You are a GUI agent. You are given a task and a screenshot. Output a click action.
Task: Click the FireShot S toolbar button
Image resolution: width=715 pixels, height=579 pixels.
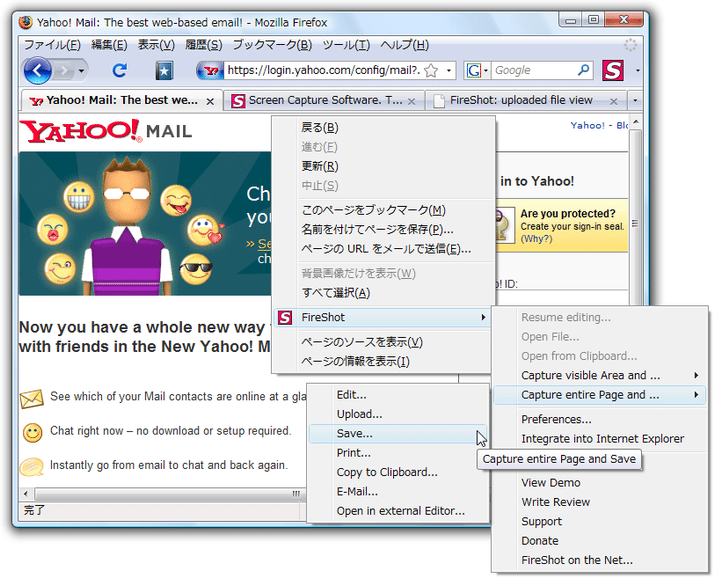pos(612,71)
